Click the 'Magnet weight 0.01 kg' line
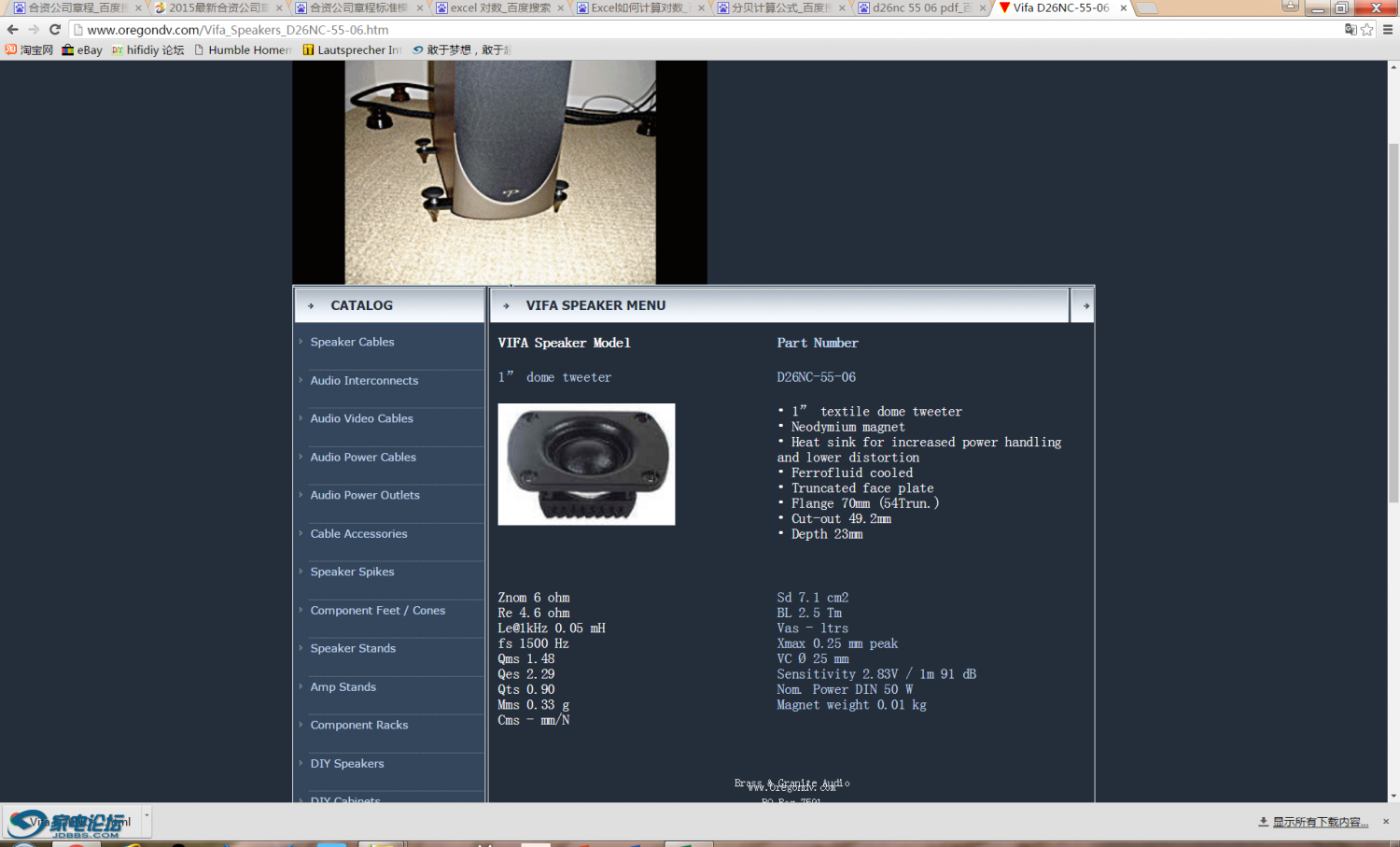Viewport: 1400px width, 847px height. pyautogui.click(x=851, y=705)
